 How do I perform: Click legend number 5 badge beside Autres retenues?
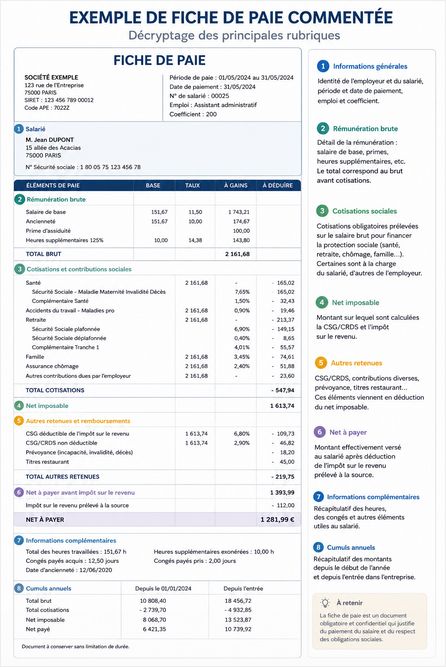(321, 363)
